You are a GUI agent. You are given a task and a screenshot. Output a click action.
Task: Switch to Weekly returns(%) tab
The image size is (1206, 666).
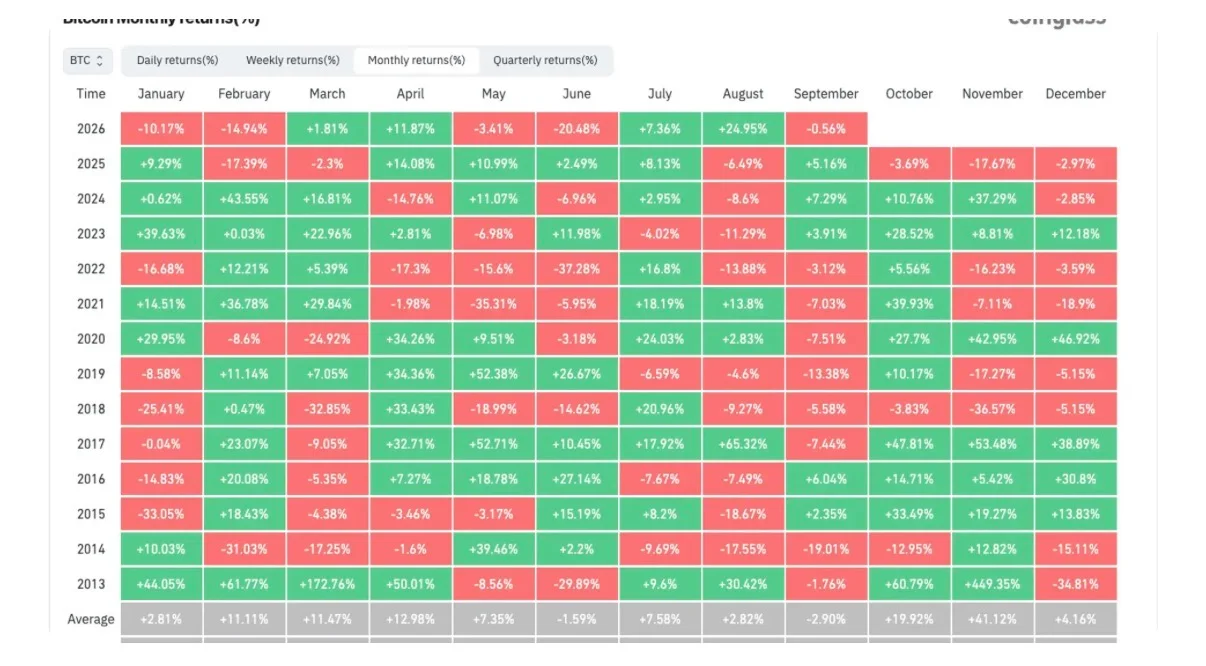point(293,61)
